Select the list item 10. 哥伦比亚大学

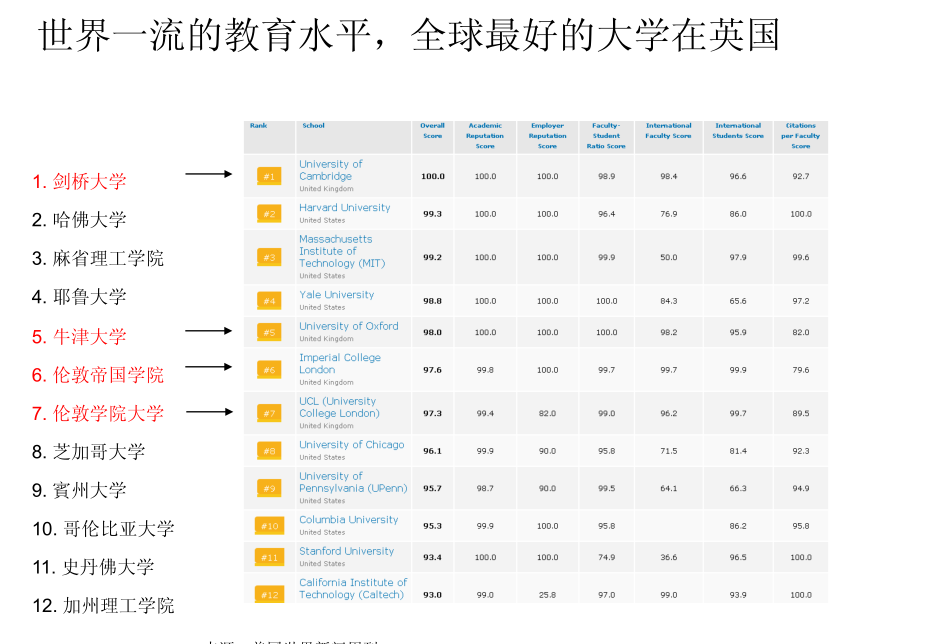[103, 528]
